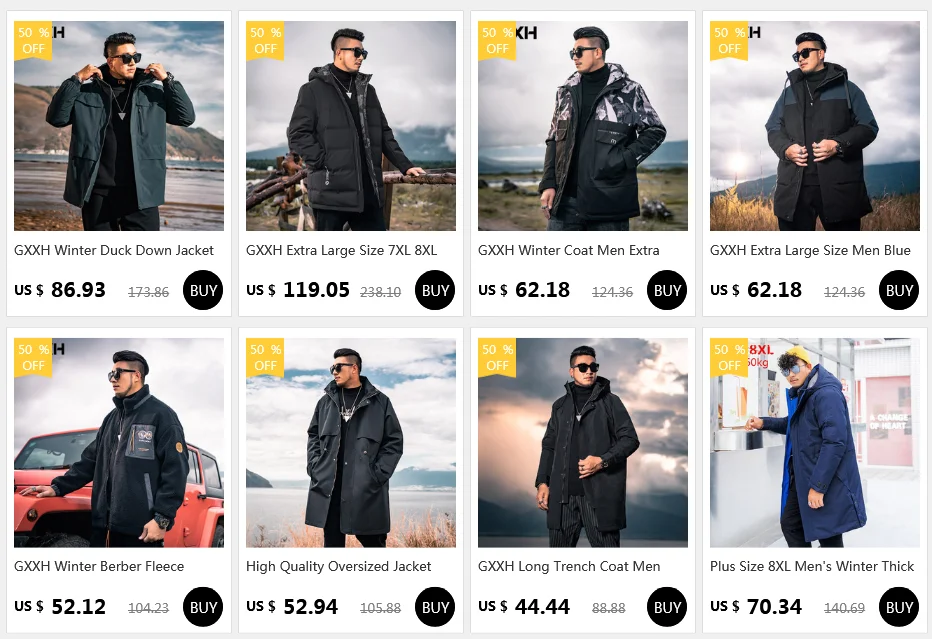Click 50% OFF badge on Long Trench Coat
This screenshot has width=932, height=639.
(x=497, y=357)
